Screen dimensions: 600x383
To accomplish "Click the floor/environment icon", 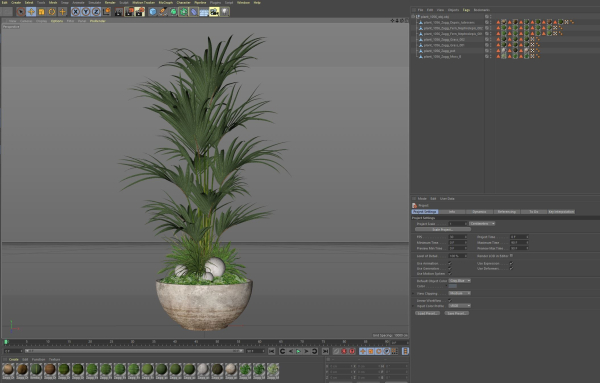I will pyautogui.click(x=204, y=12).
